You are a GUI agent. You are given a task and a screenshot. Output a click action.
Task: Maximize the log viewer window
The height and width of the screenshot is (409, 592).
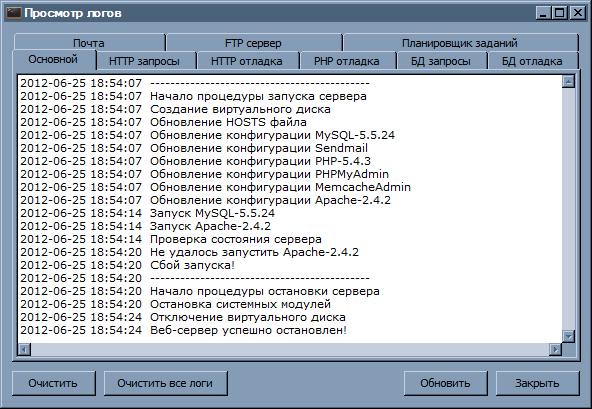(560, 13)
